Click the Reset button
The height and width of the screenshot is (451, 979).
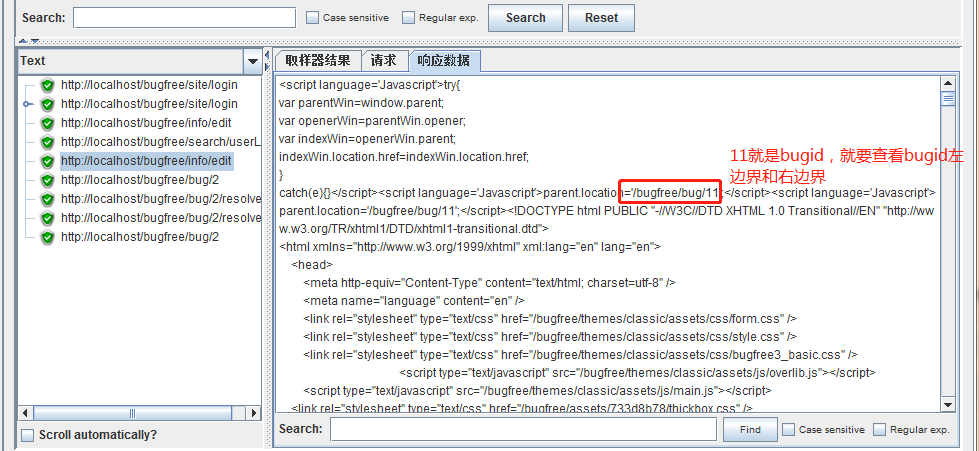601,17
